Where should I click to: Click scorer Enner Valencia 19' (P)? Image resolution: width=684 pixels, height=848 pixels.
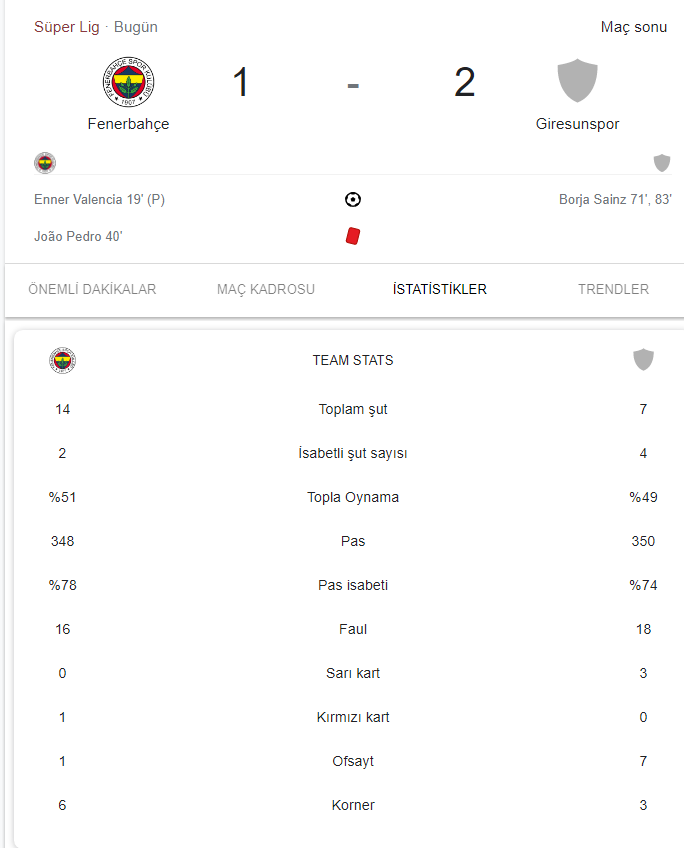[99, 200]
